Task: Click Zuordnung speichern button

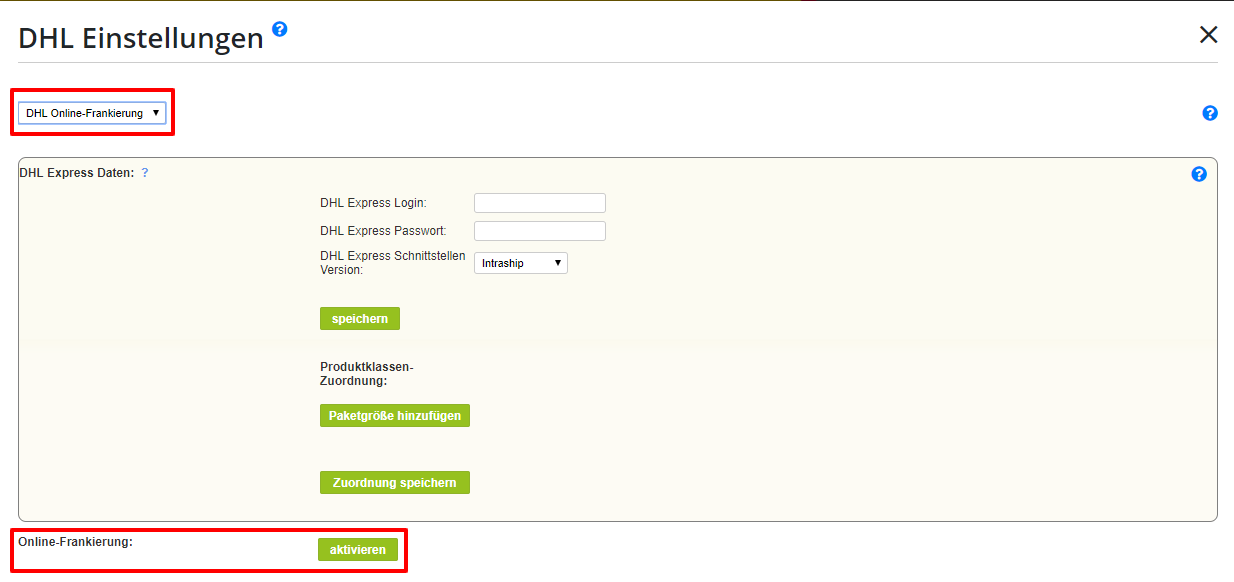Action: (x=395, y=483)
